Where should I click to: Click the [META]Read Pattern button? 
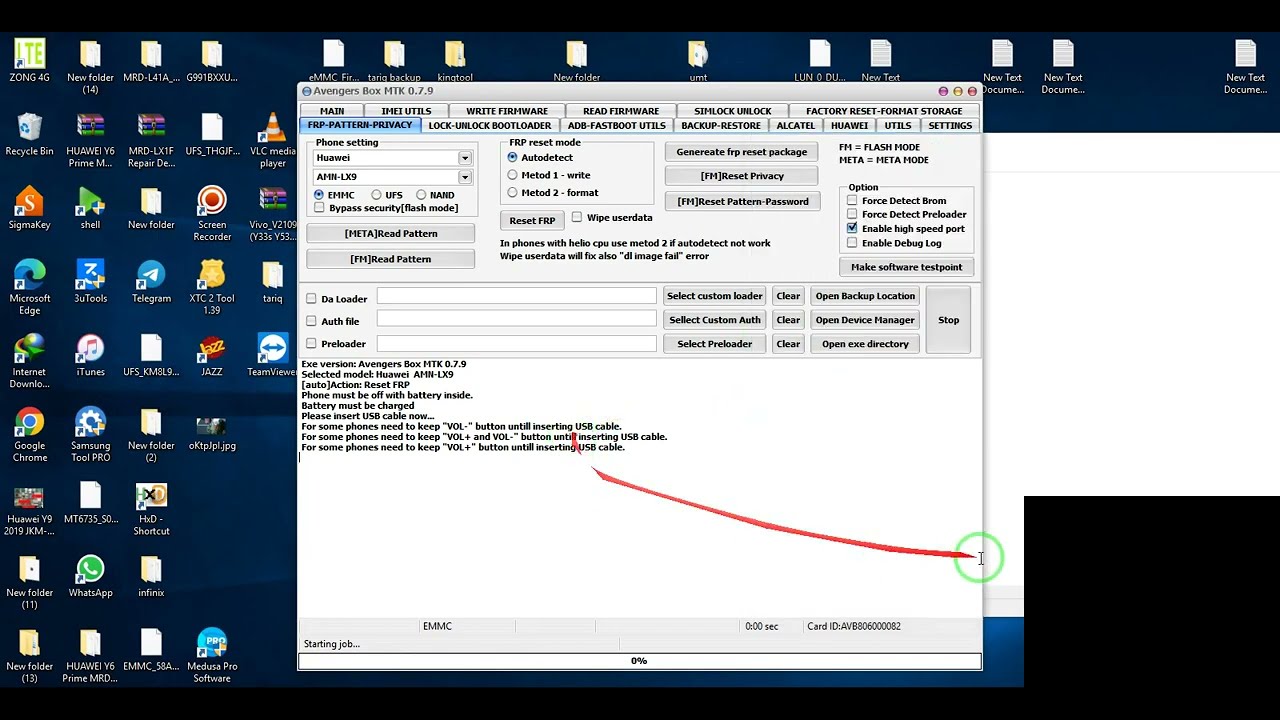click(x=391, y=233)
